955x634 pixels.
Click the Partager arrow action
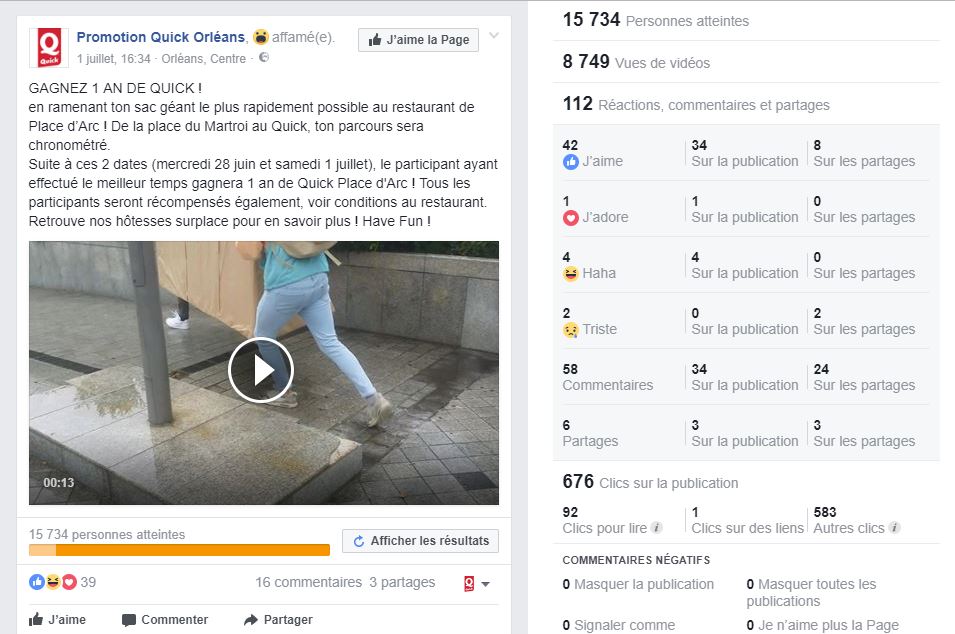click(x=278, y=620)
